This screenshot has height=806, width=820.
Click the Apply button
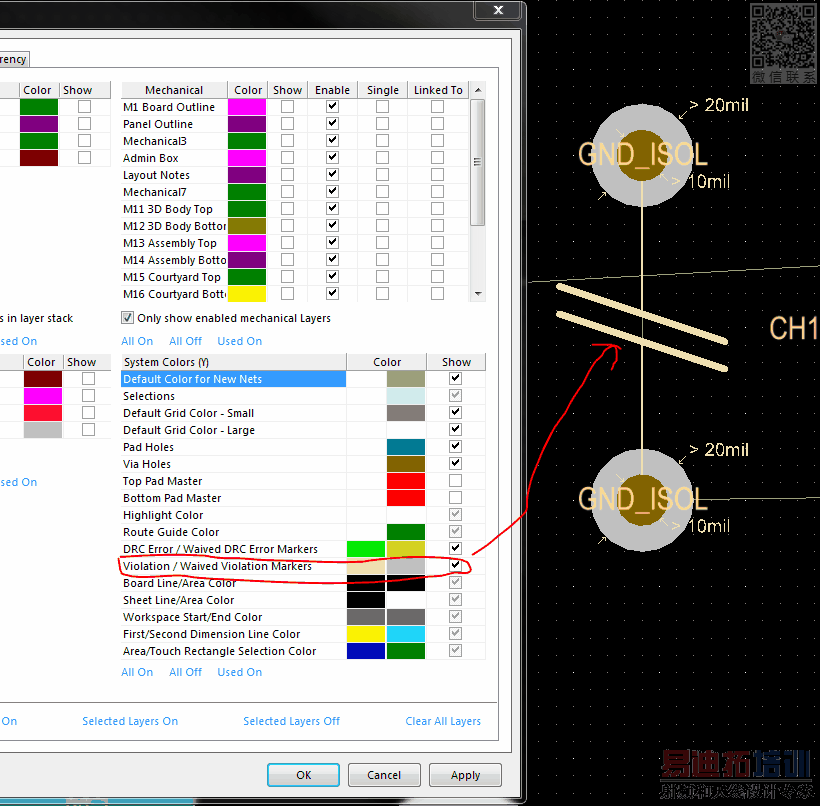(465, 775)
